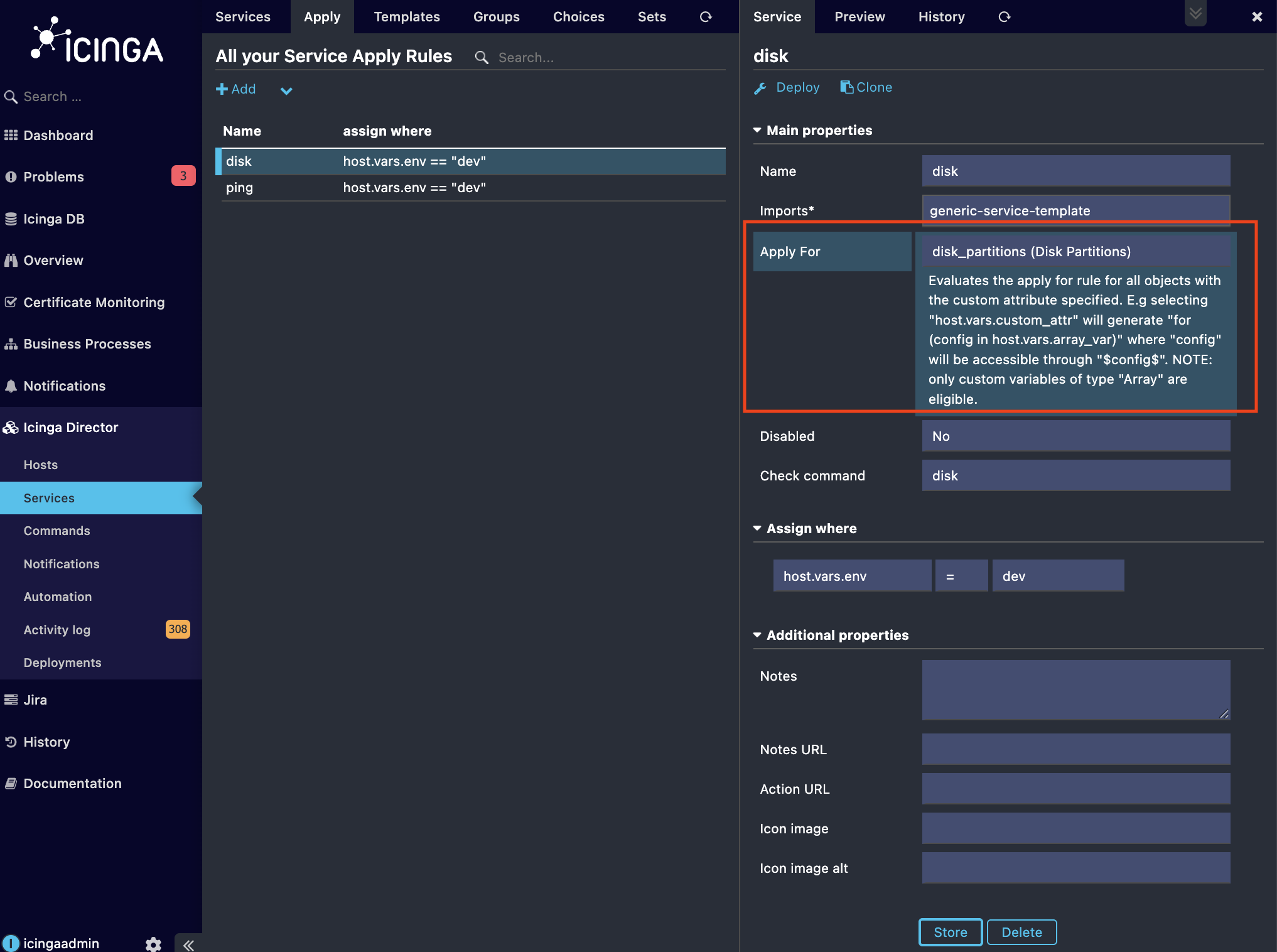The width and height of the screenshot is (1277, 952).
Task: Open Deployments under Icinga Director
Action: click(62, 663)
